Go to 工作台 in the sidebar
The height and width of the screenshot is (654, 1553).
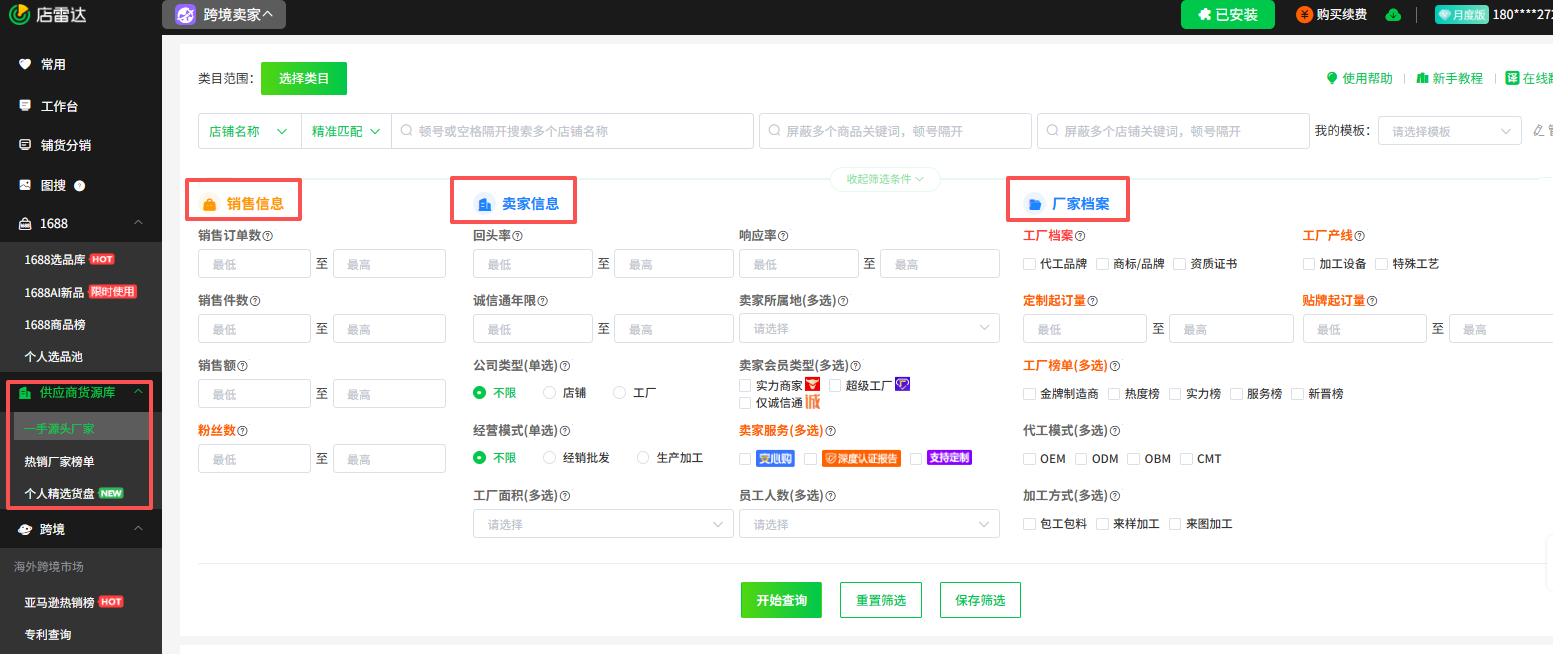(x=59, y=106)
